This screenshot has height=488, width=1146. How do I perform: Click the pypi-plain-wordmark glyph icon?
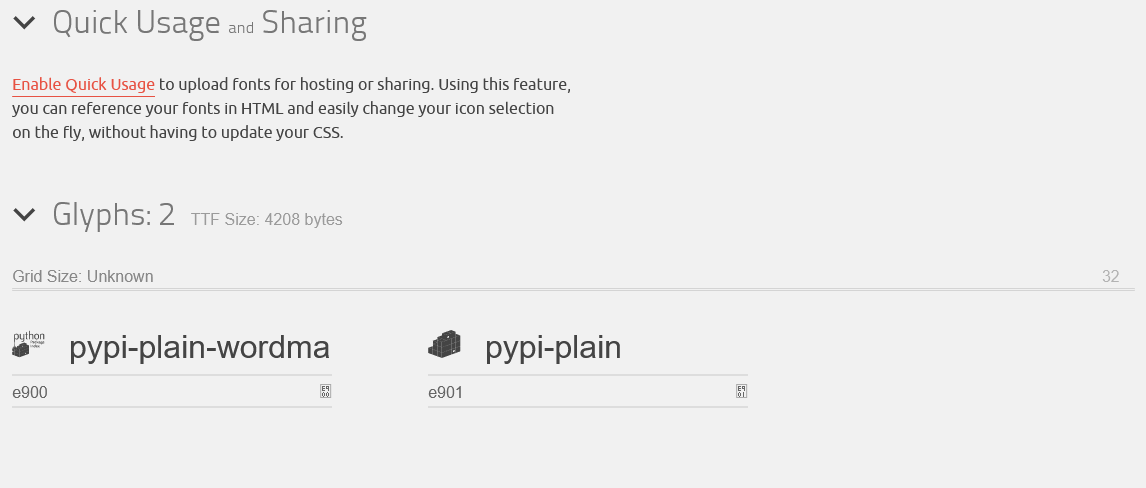(29, 344)
